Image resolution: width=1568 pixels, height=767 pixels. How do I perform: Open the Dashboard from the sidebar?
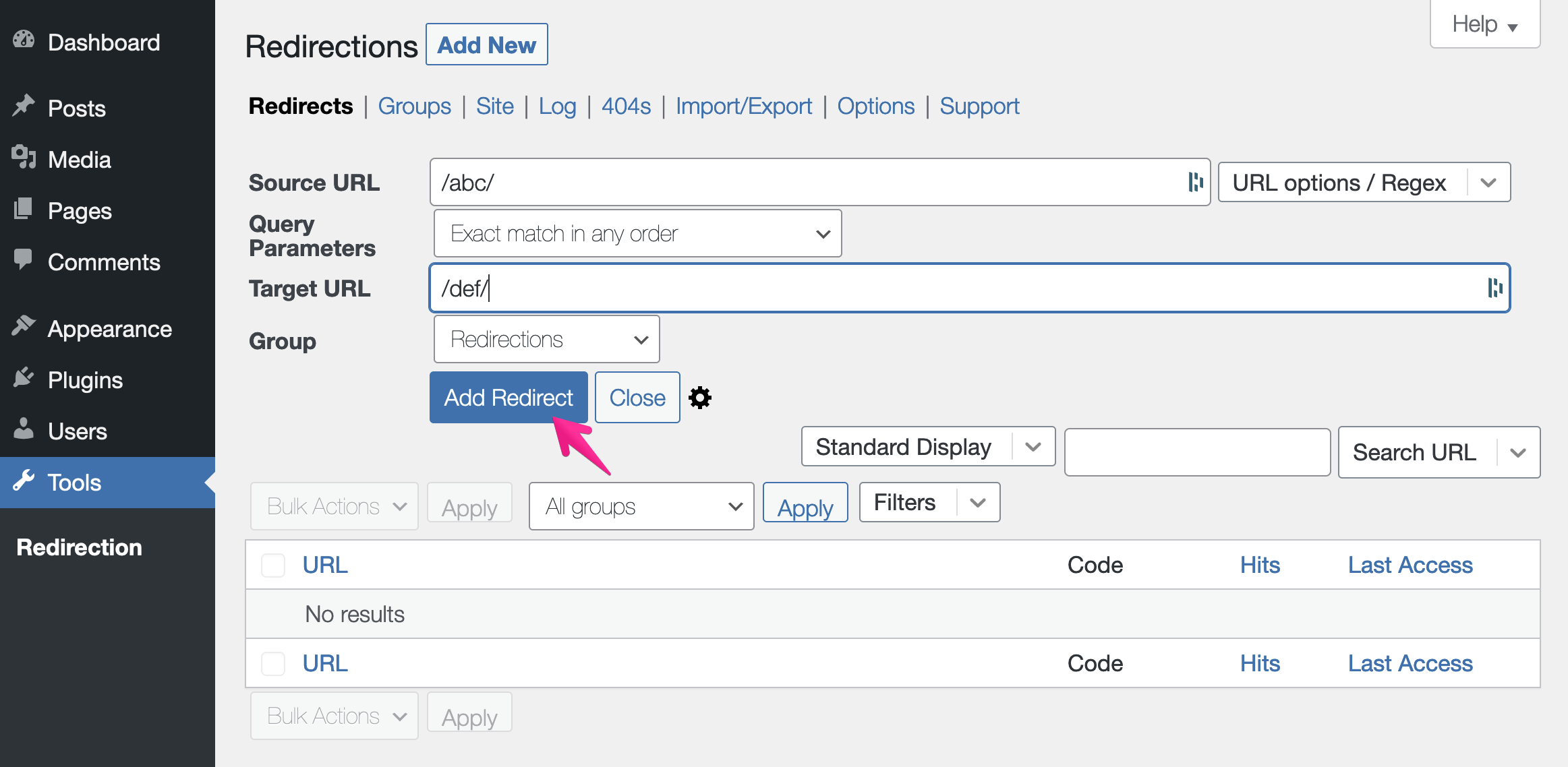click(x=24, y=41)
